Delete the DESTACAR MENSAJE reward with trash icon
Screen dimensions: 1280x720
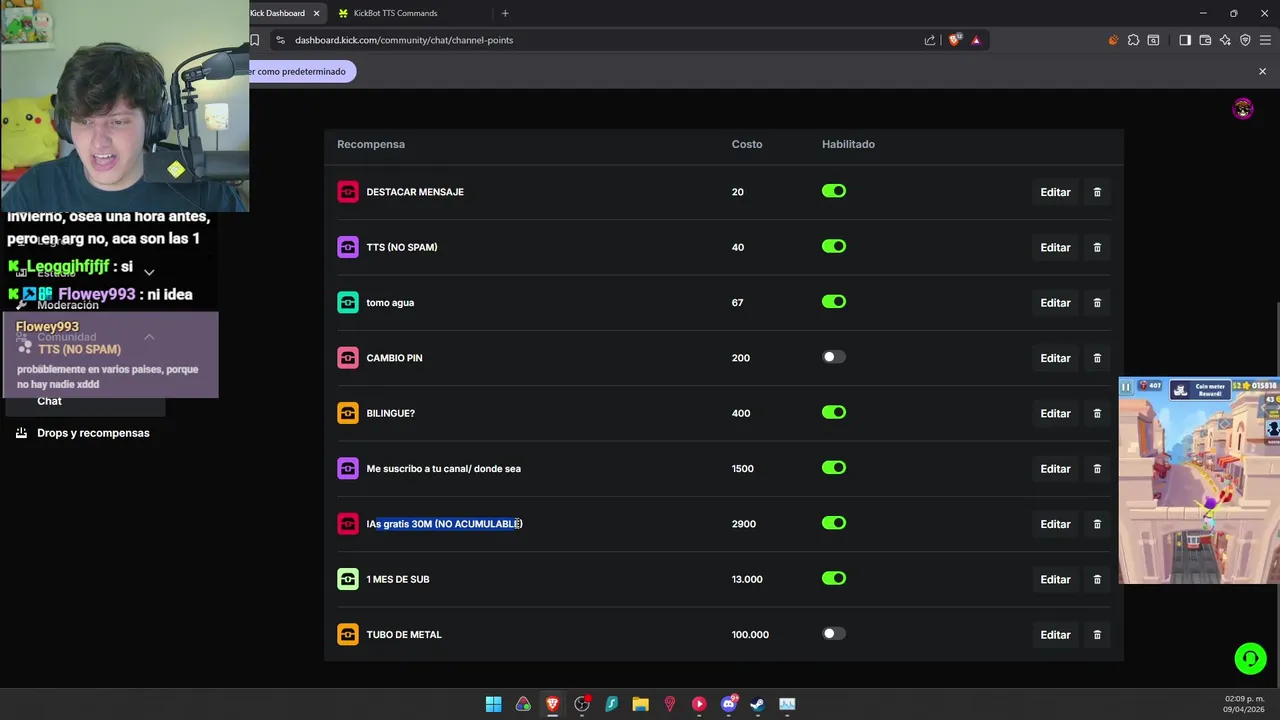pos(1097,192)
